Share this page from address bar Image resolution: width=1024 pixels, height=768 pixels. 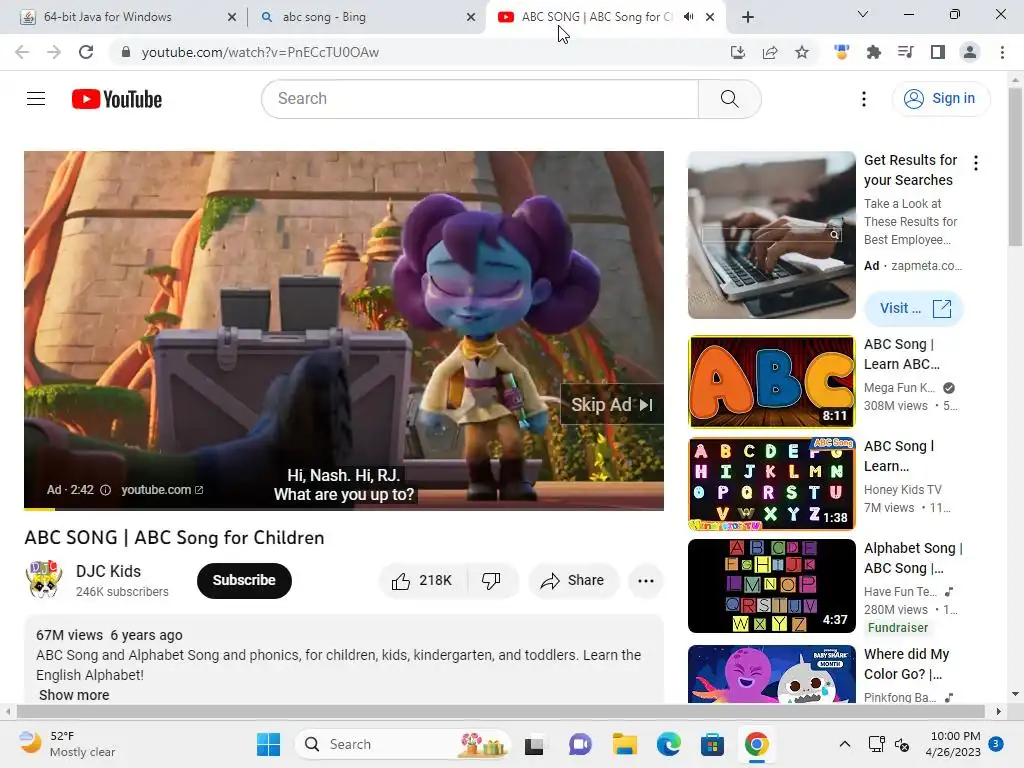[x=770, y=52]
